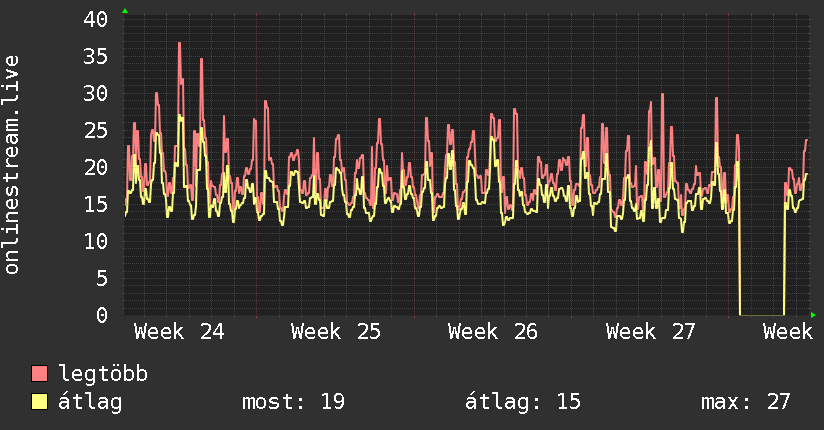The width and height of the screenshot is (824, 430).
Task: Click the cut-off Week label at far right
Action: 788,332
